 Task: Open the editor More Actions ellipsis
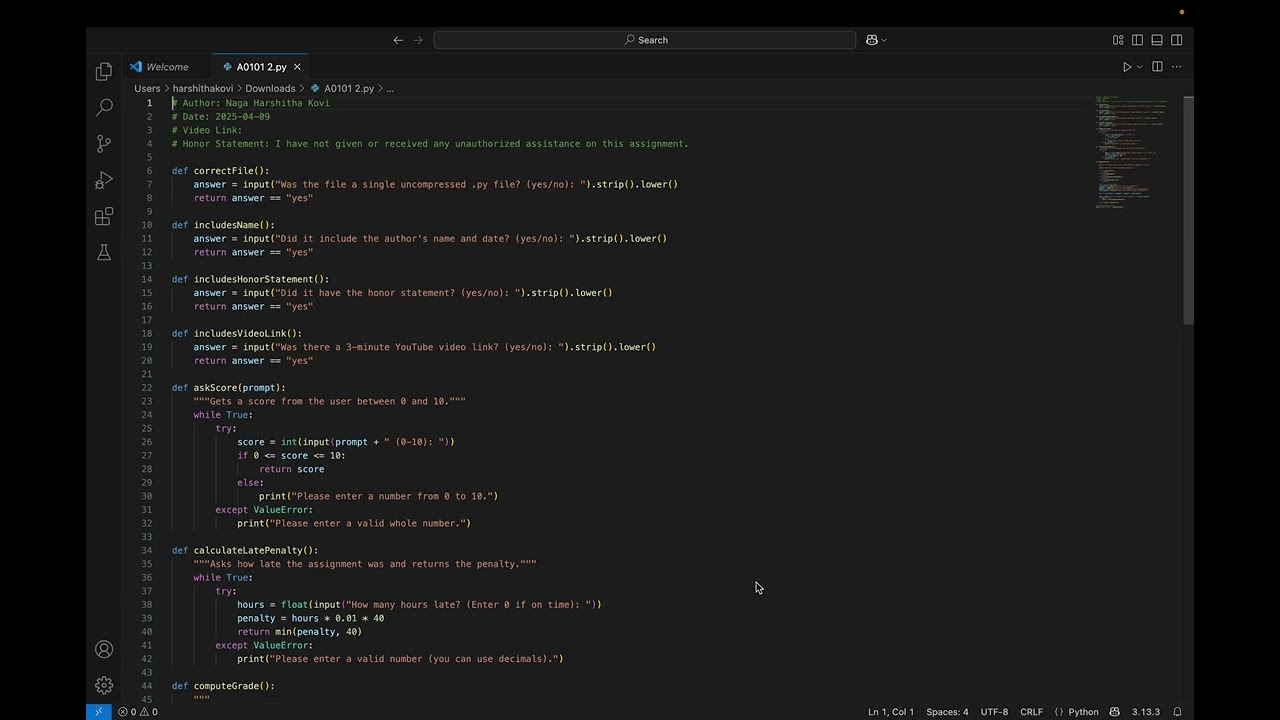(x=1176, y=67)
